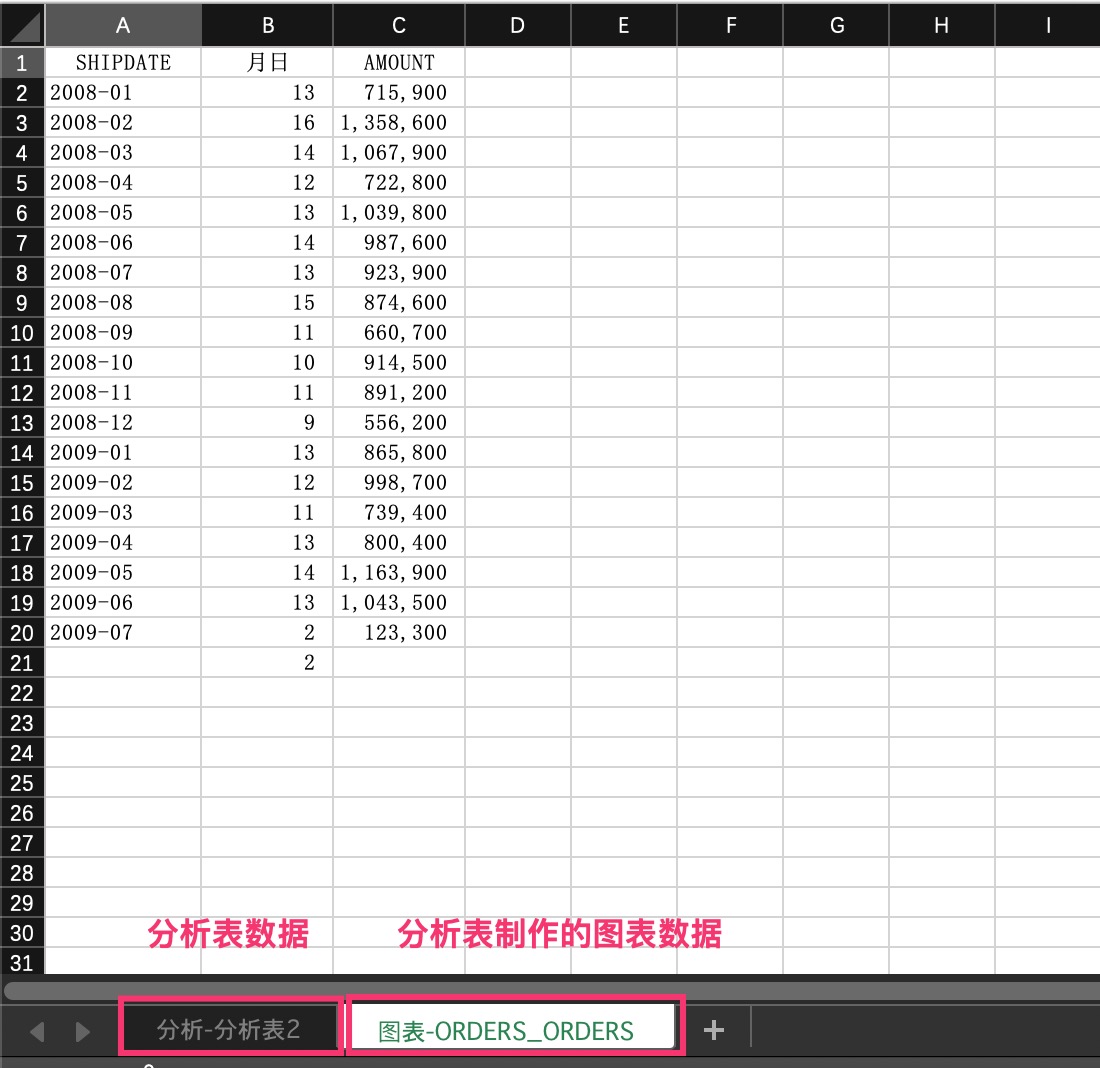Select cell with 2009-03
Viewport: 1100px width, 1068px height.
(x=123, y=512)
